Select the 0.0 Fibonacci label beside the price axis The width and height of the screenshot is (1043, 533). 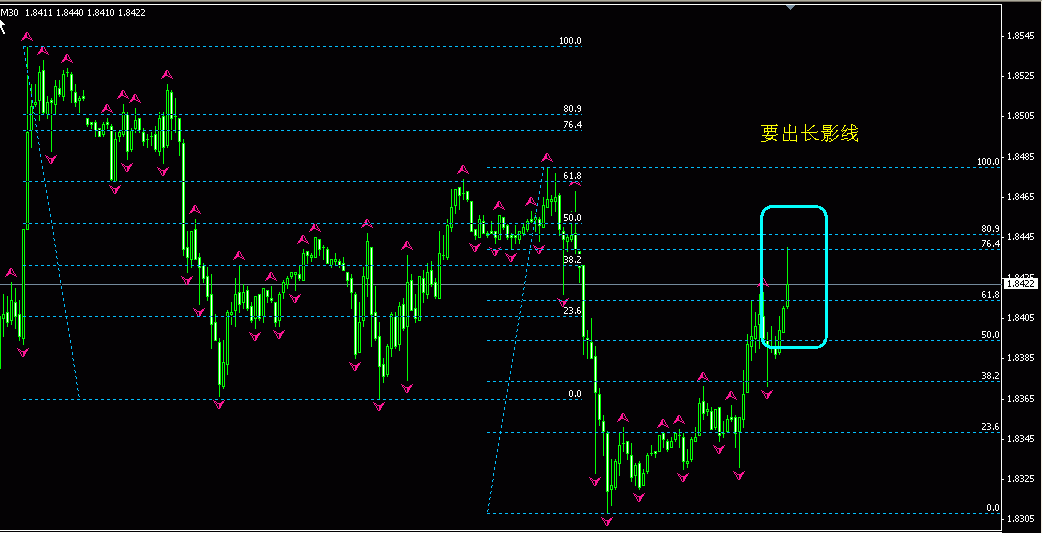(993, 508)
